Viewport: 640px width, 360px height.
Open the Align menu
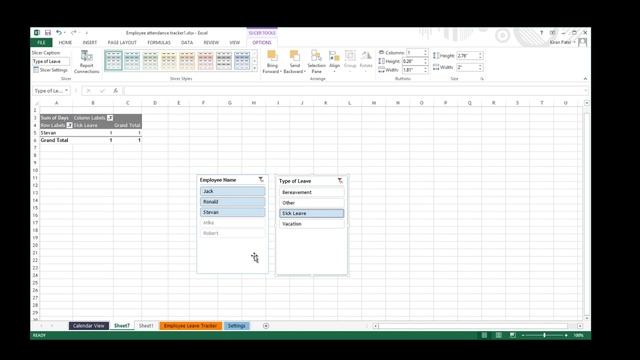(x=334, y=62)
